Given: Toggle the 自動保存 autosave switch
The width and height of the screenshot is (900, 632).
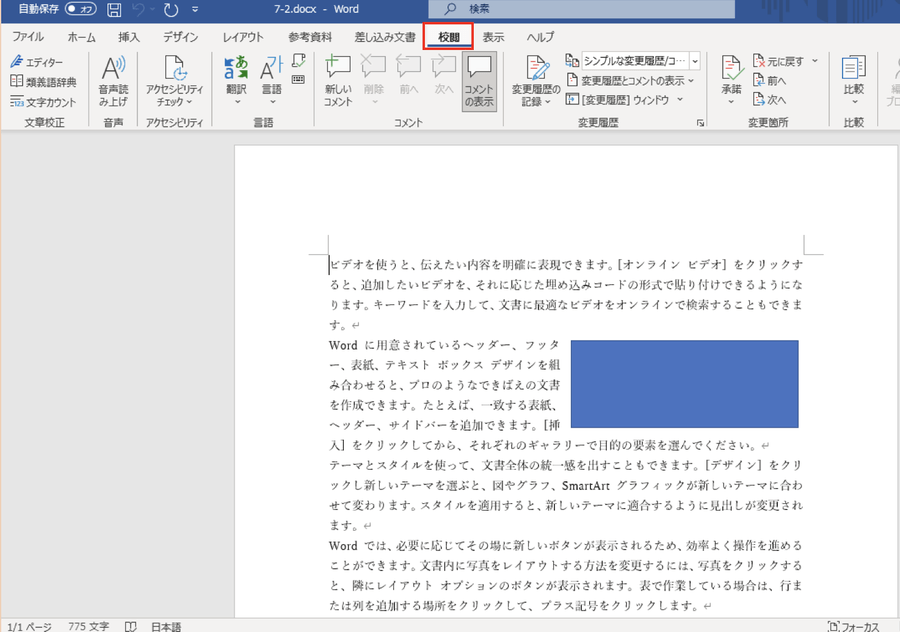Looking at the screenshot, I should (81, 10).
